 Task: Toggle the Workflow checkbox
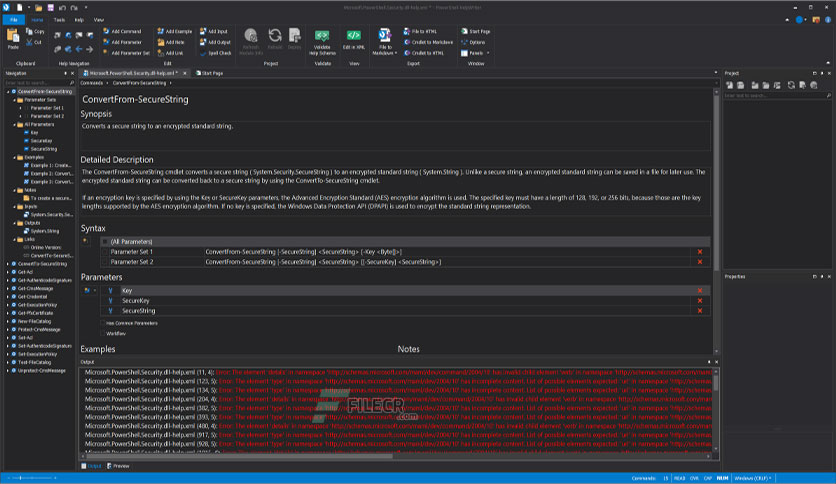click(x=103, y=334)
